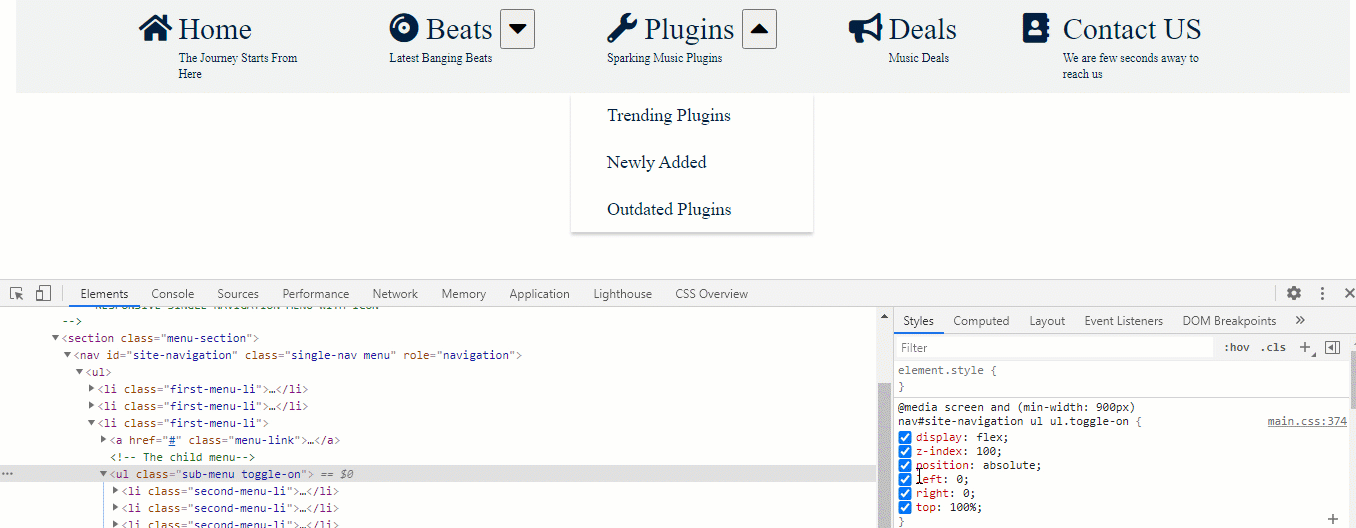Expand the Beats submenu dropdown arrow

[x=517, y=29]
